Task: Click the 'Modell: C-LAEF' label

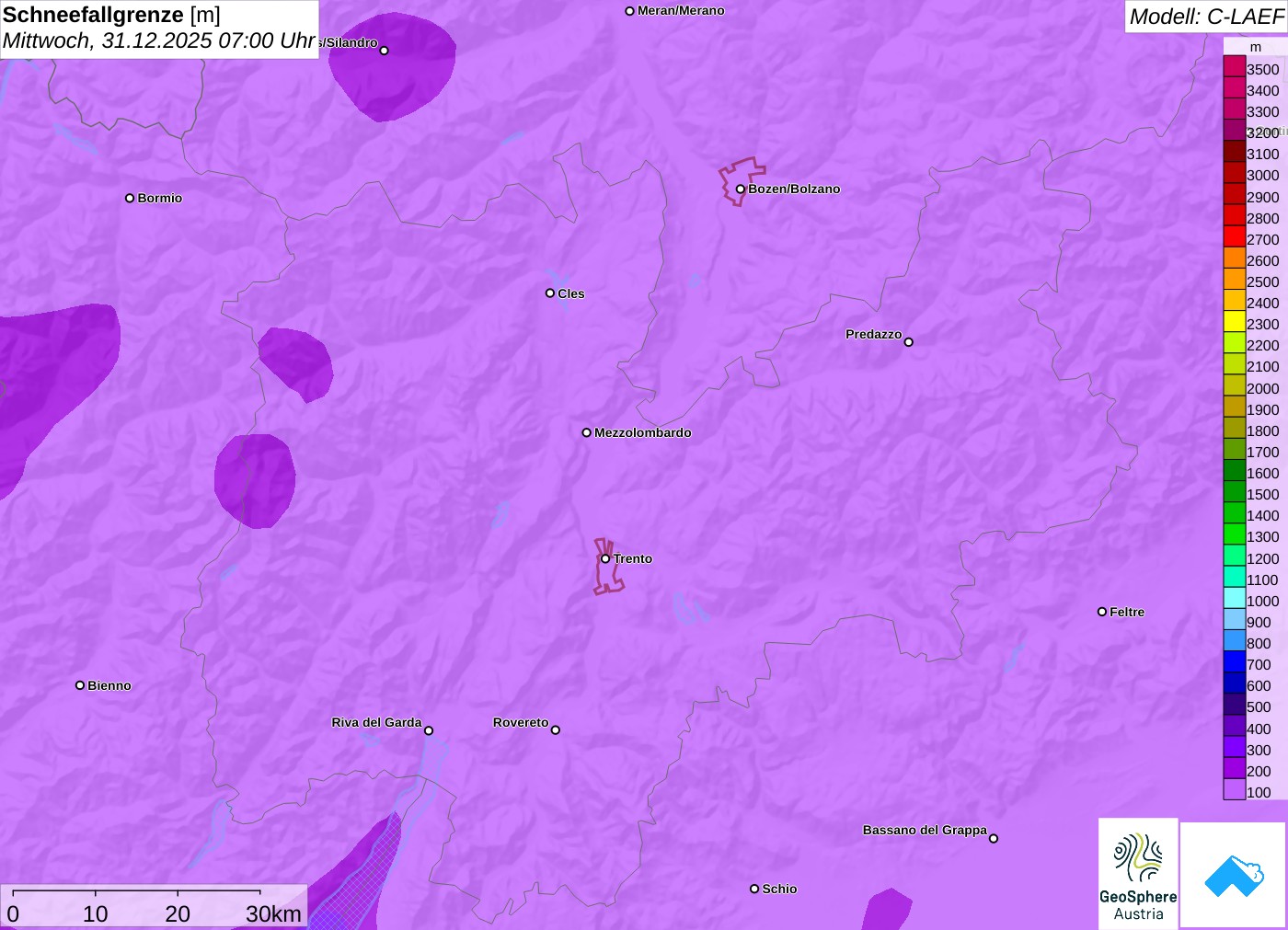Action: pos(1206,16)
